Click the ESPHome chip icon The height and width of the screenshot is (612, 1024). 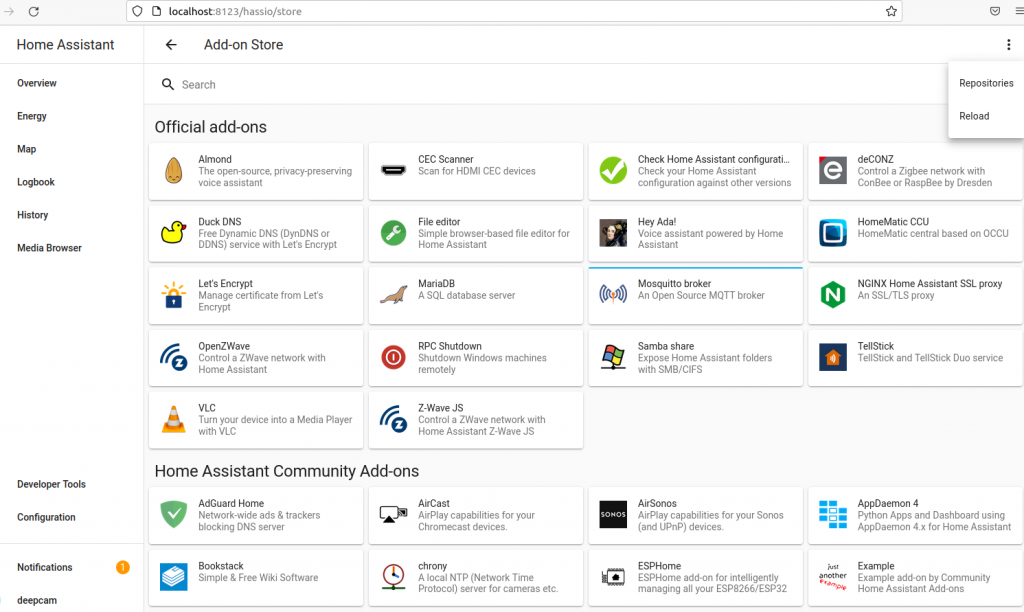(x=613, y=577)
